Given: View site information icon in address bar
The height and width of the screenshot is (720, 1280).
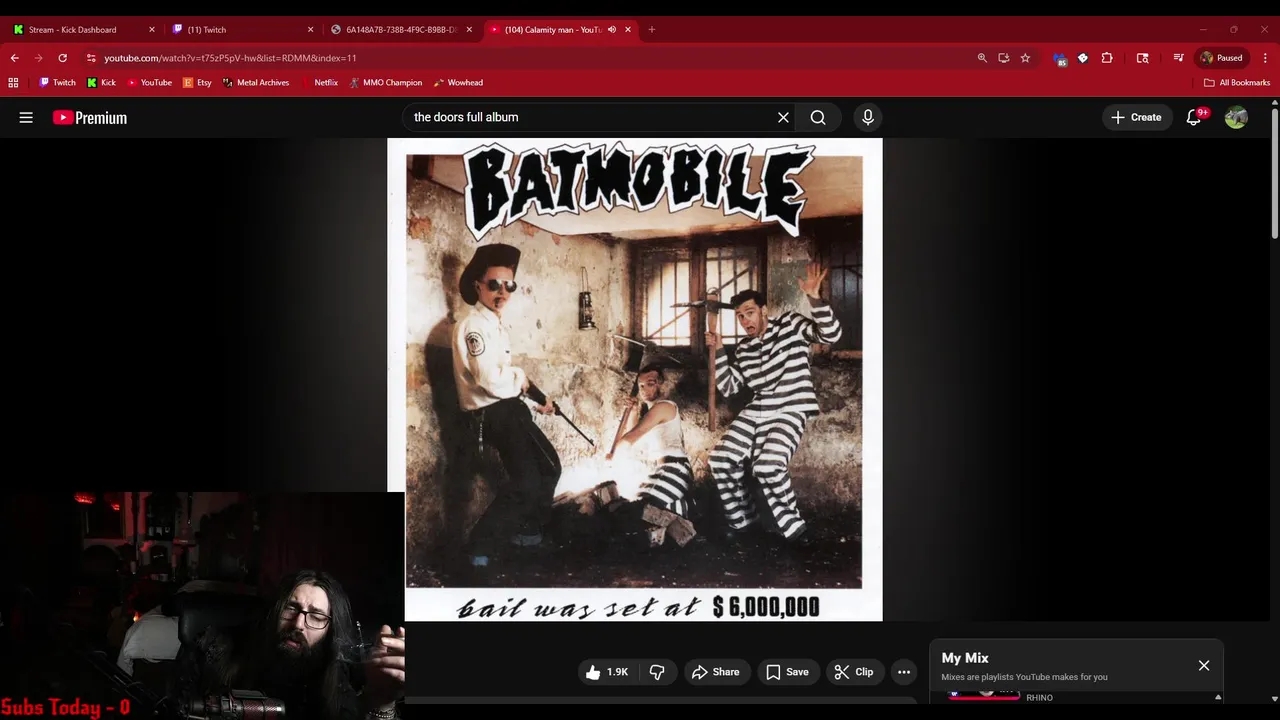Looking at the screenshot, I should [91, 58].
